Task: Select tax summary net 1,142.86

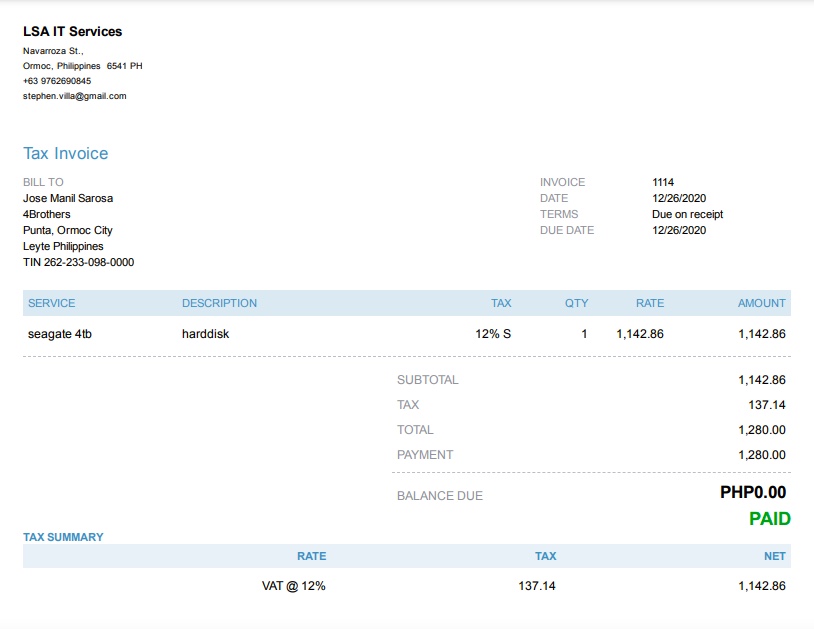Action: 762,586
